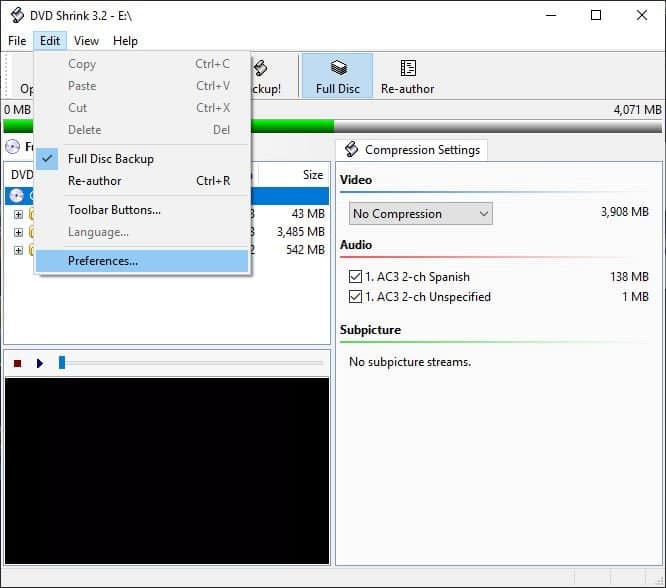The image size is (666, 588).
Task: Open the File menu
Action: (x=17, y=41)
